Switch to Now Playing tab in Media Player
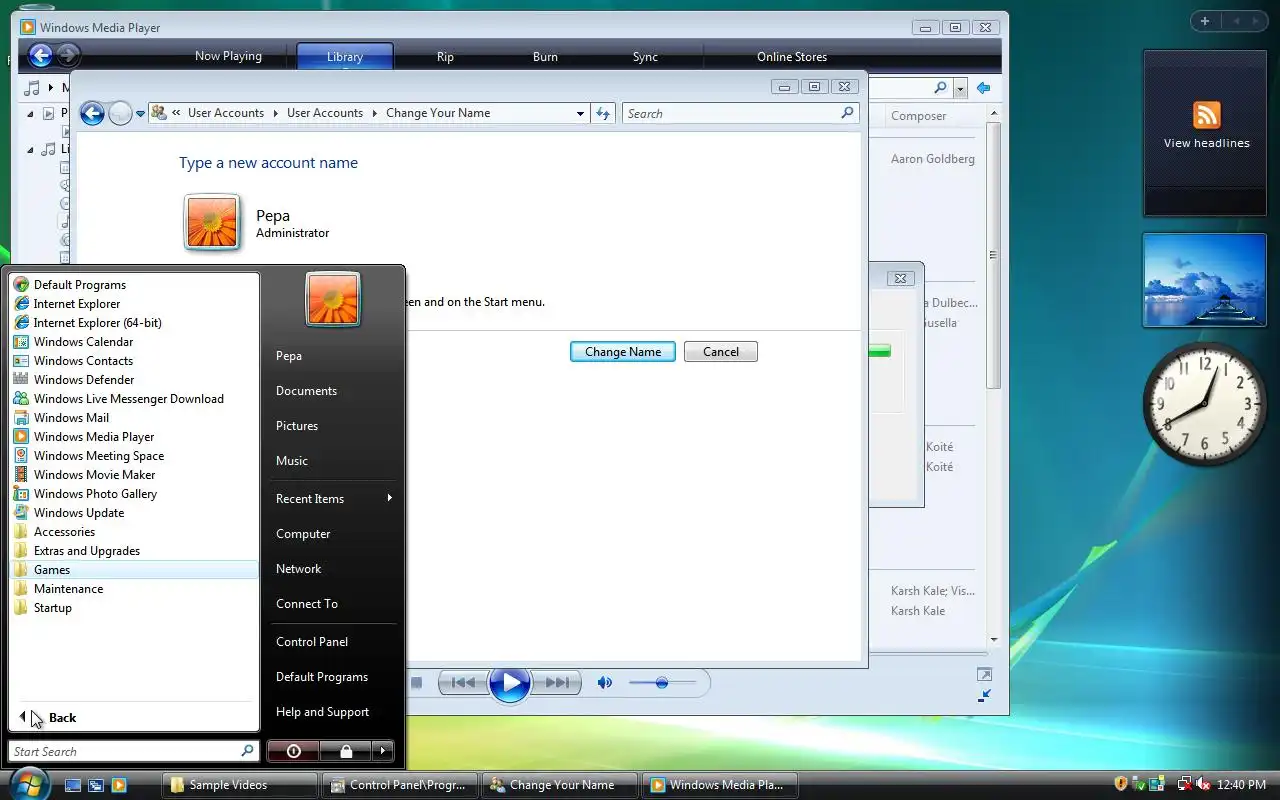 228,56
